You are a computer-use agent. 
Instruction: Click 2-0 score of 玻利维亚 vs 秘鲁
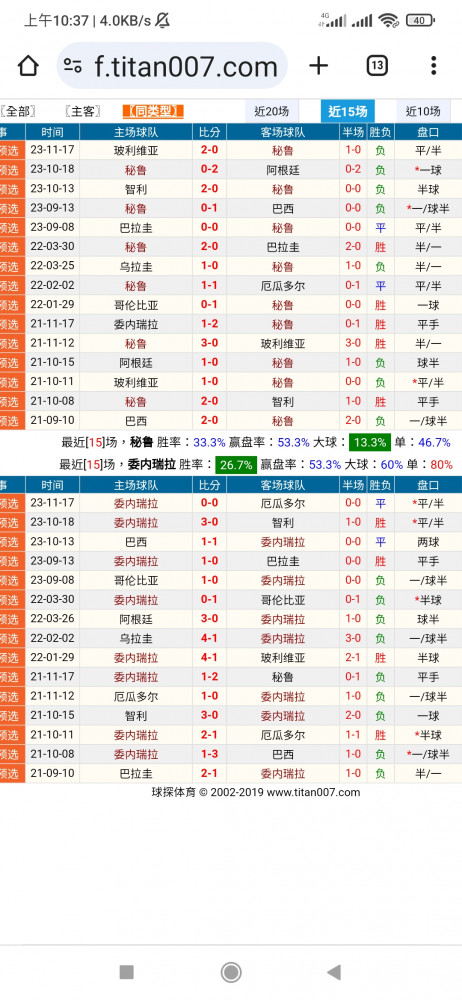209,151
